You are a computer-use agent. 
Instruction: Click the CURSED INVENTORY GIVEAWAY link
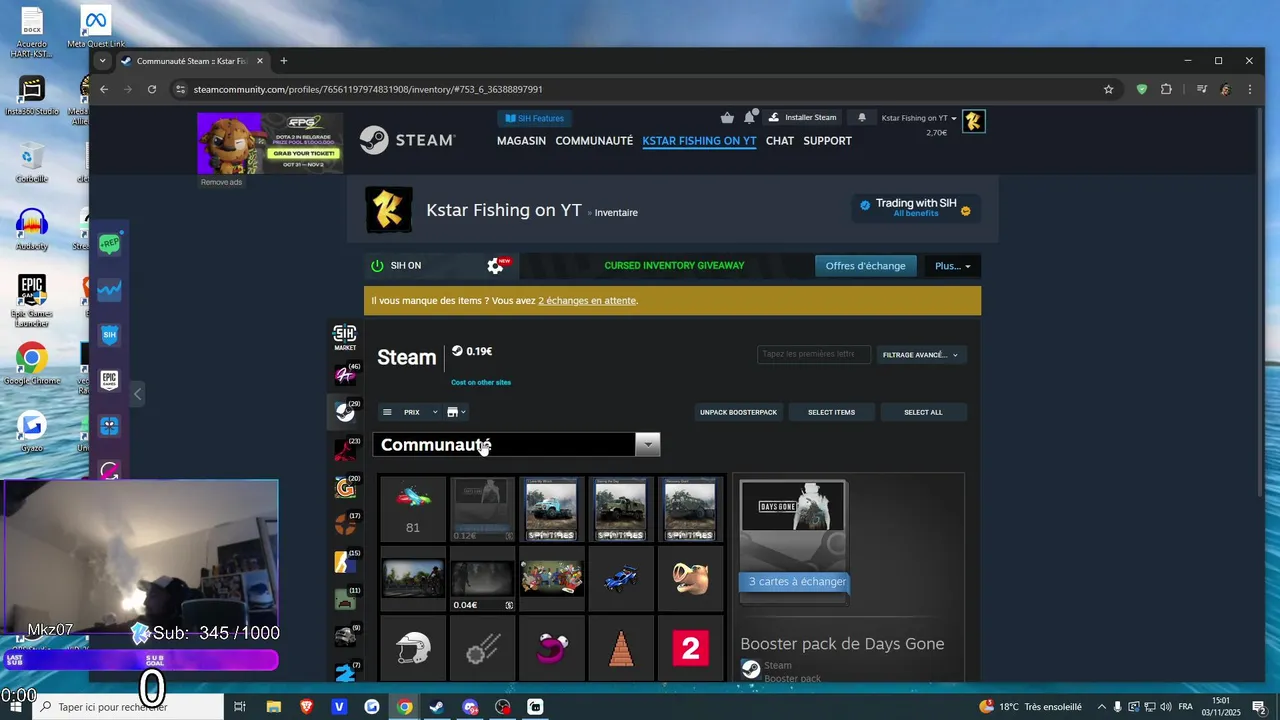click(x=674, y=266)
